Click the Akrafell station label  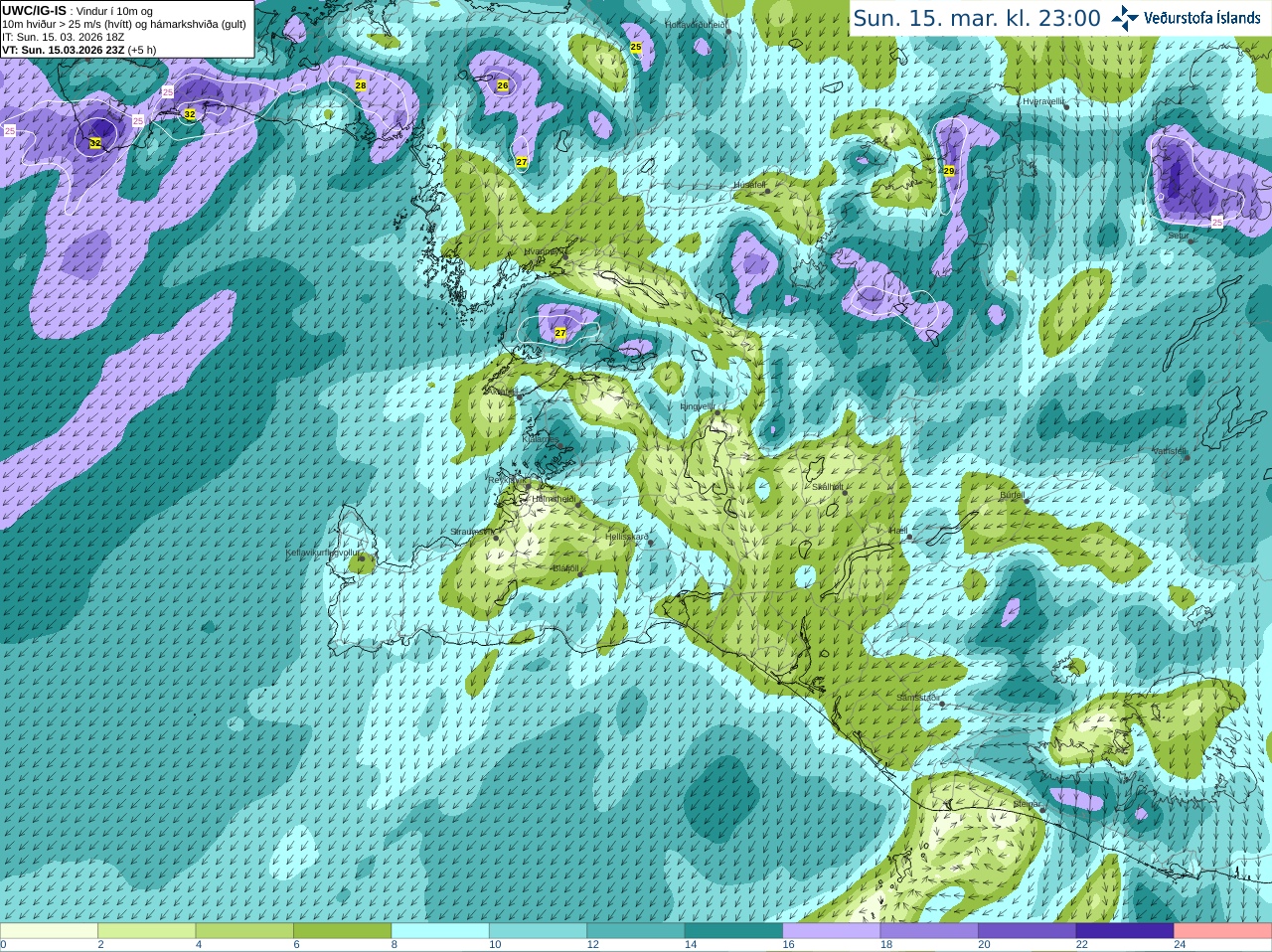501,392
